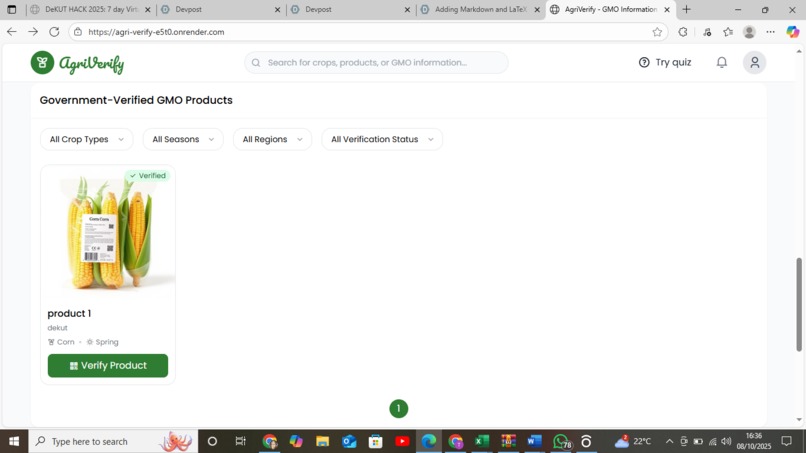
Task: Click the Spring season label
Action: [x=102, y=342]
